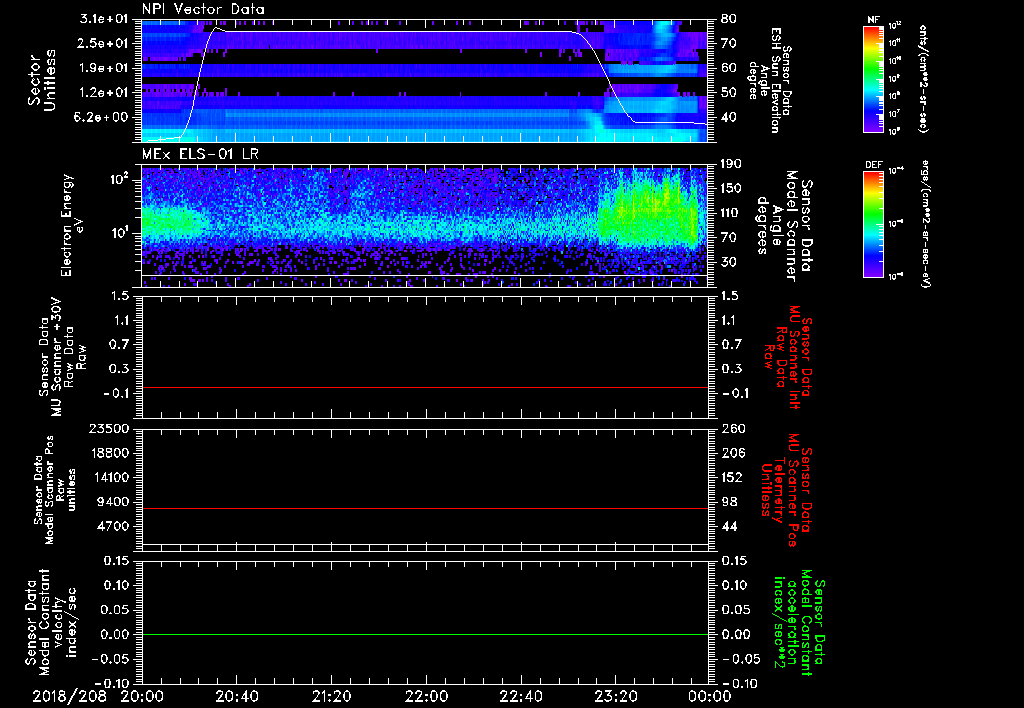Viewport: 1024px width, 708px height.
Task: Click the "1.9e+01" sector tick label
Action: click(x=105, y=68)
